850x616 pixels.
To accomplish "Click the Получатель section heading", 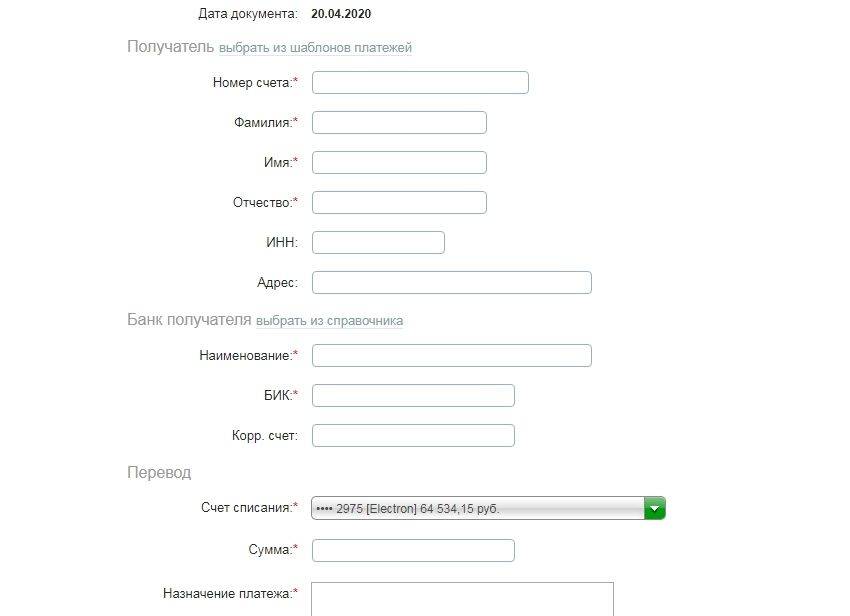I will 170,47.
